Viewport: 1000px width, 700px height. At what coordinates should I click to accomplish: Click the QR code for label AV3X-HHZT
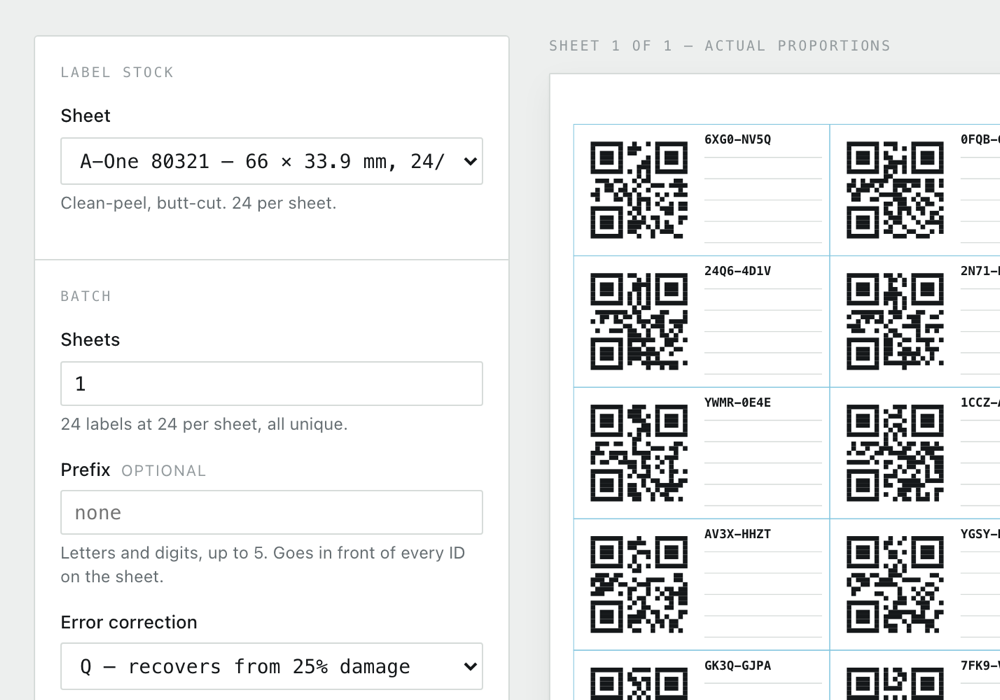(x=639, y=585)
